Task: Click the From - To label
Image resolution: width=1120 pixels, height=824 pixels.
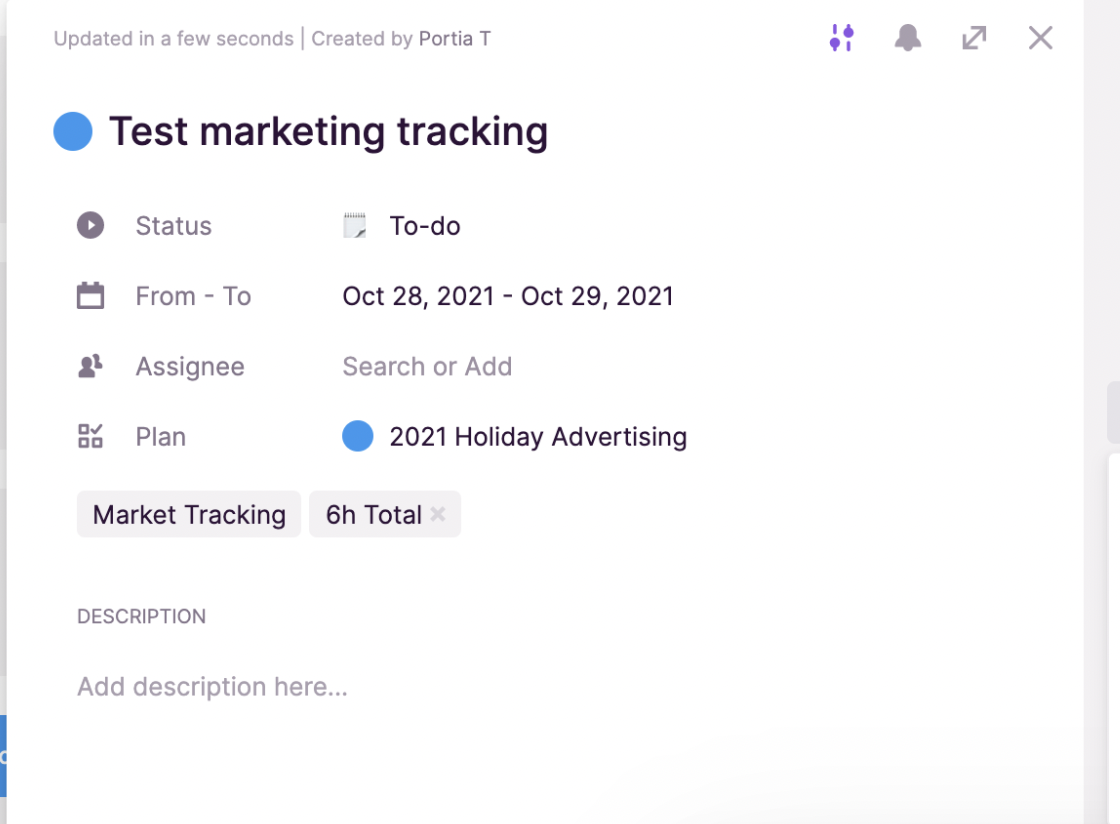Action: [x=194, y=296]
